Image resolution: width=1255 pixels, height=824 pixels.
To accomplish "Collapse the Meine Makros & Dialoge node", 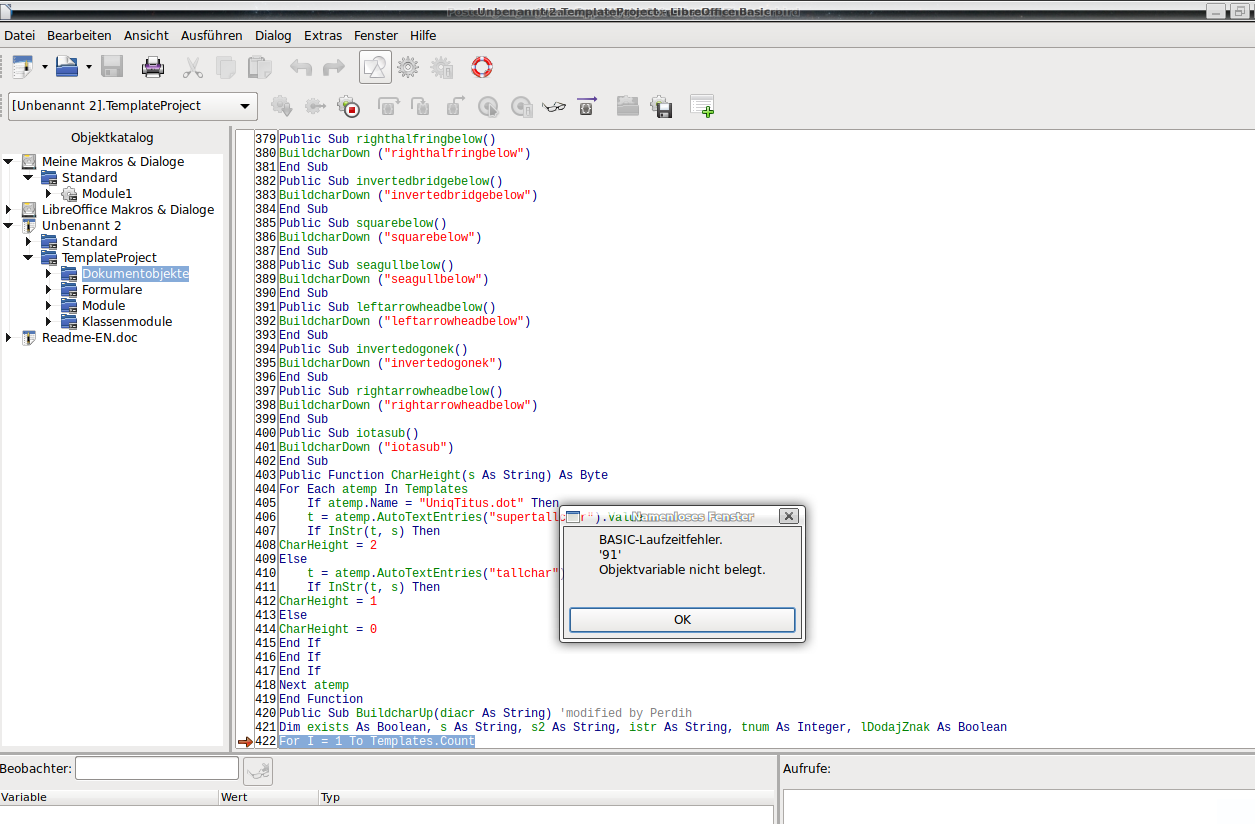I will (9, 161).
